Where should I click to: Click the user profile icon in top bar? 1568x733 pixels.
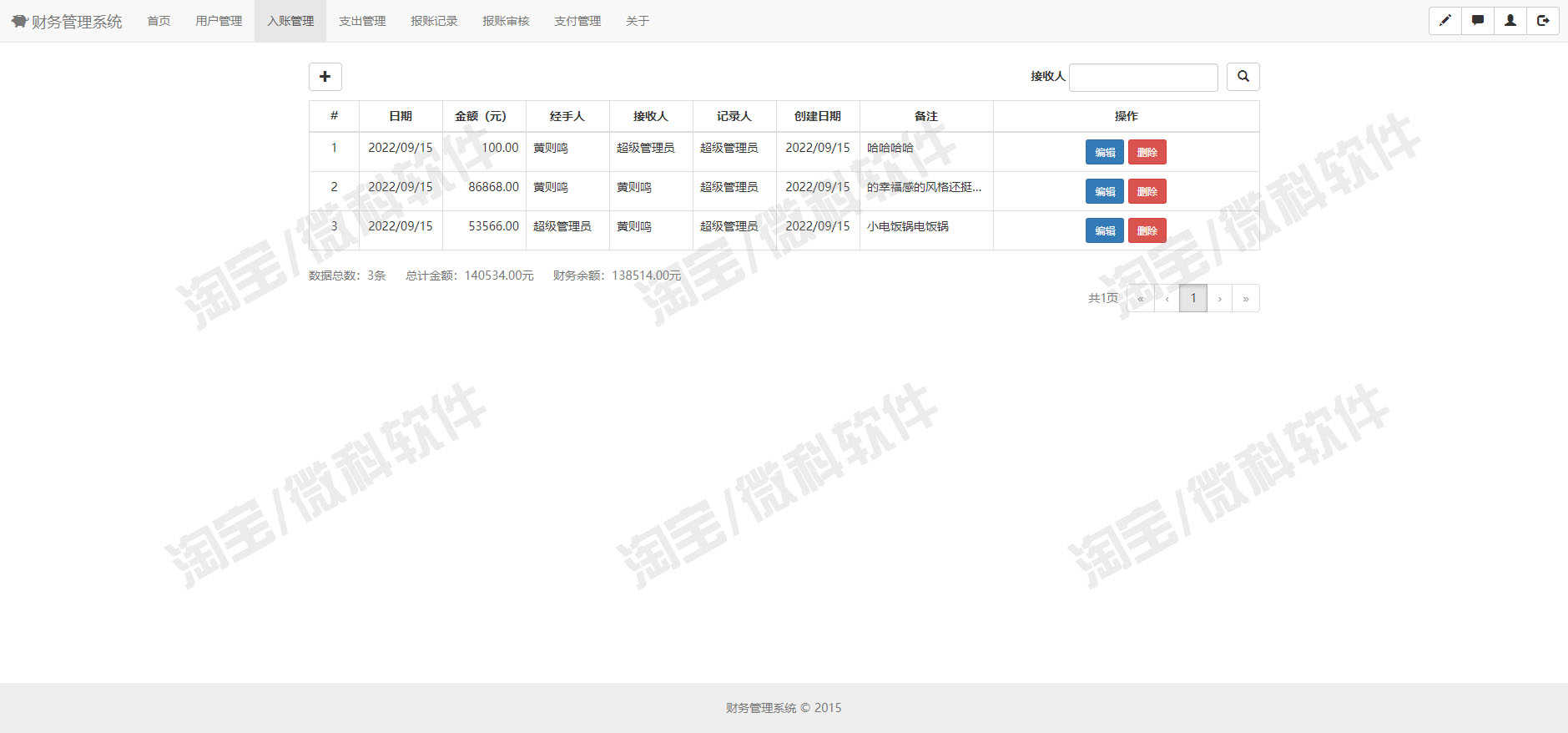tap(1510, 21)
